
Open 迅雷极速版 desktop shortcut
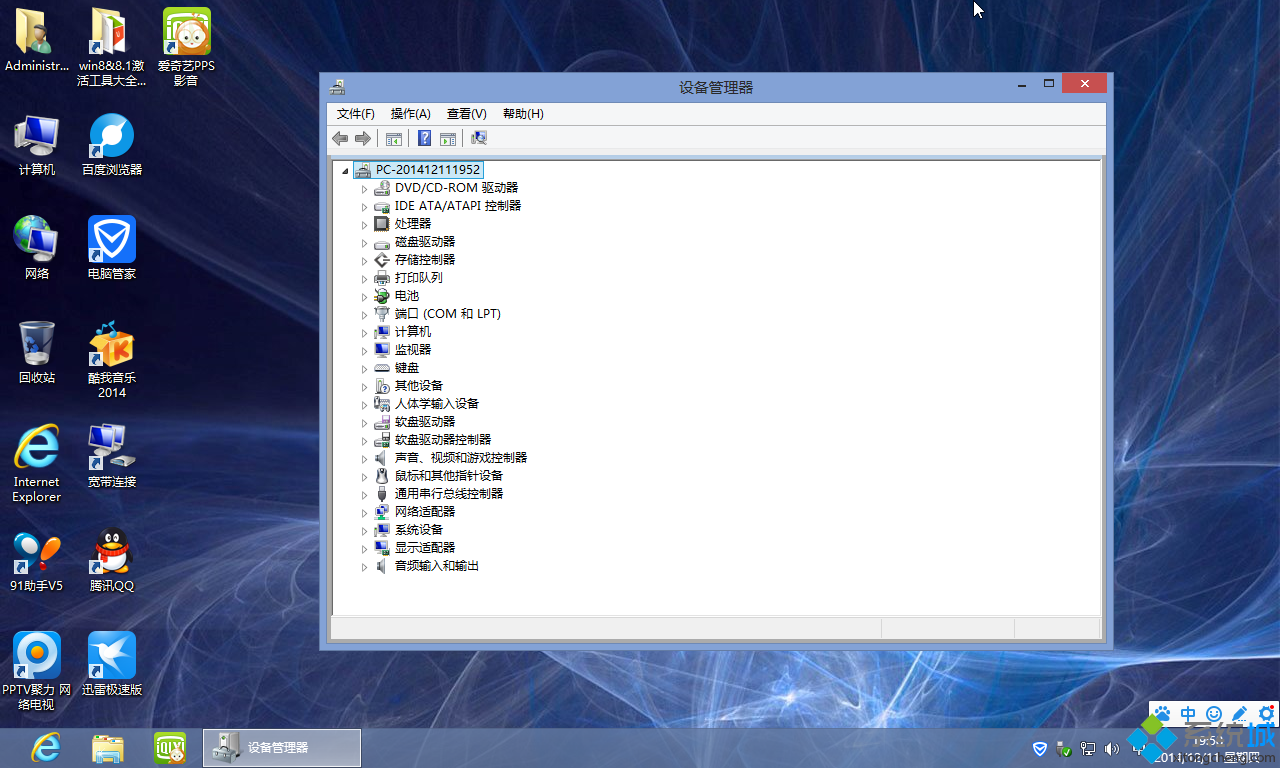[x=112, y=663]
